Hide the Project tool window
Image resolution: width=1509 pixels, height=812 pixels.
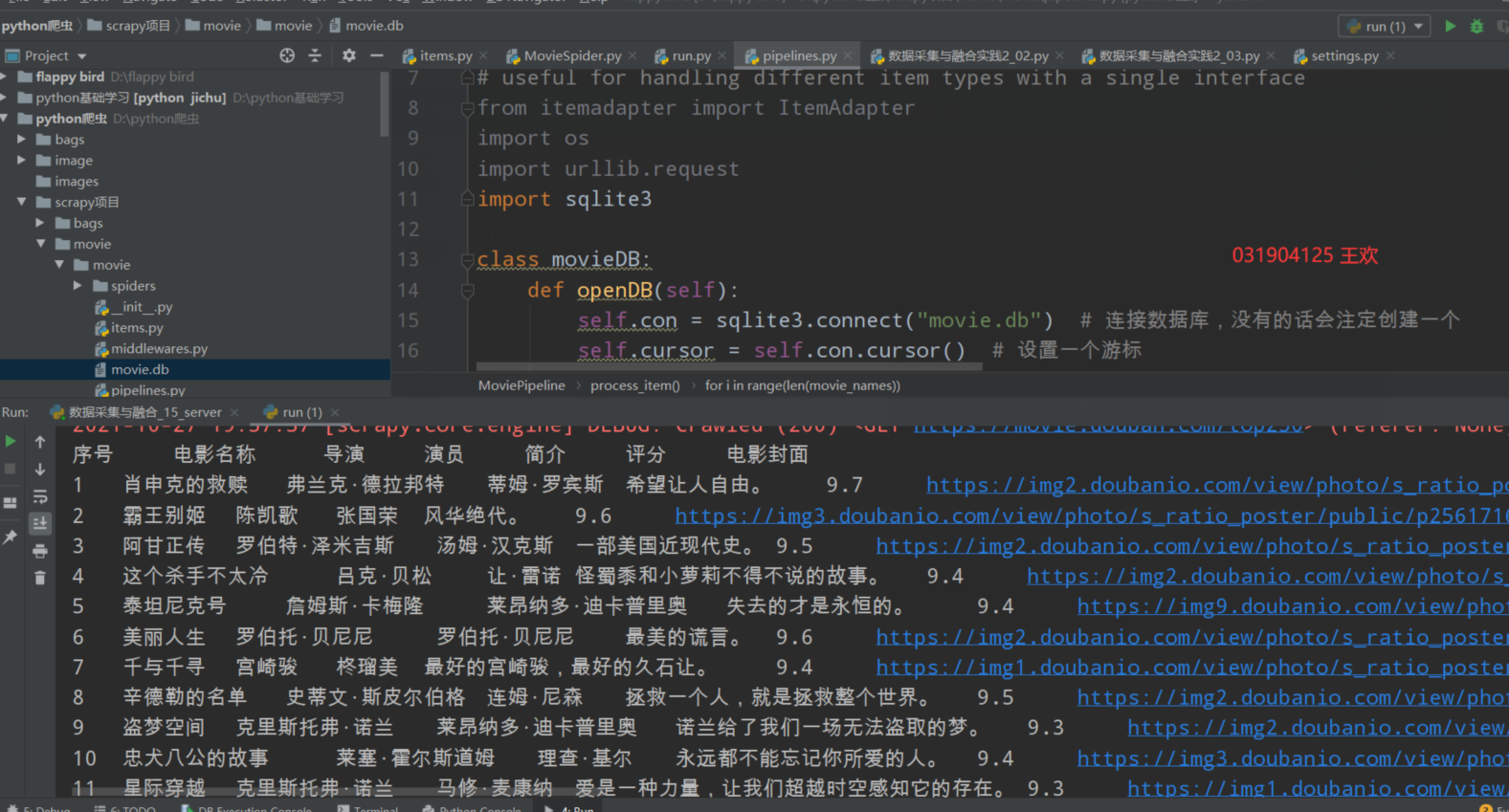tap(377, 55)
